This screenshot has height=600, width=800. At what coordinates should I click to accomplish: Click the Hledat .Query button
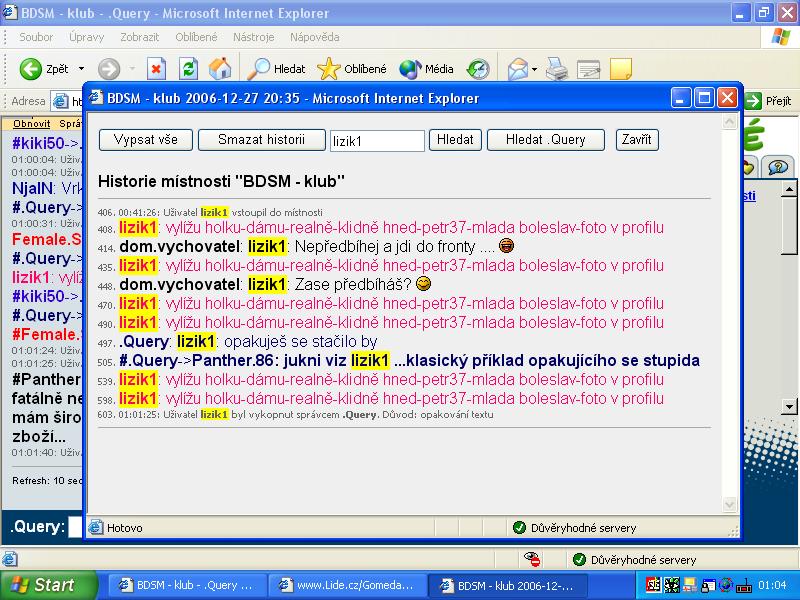click(x=545, y=140)
